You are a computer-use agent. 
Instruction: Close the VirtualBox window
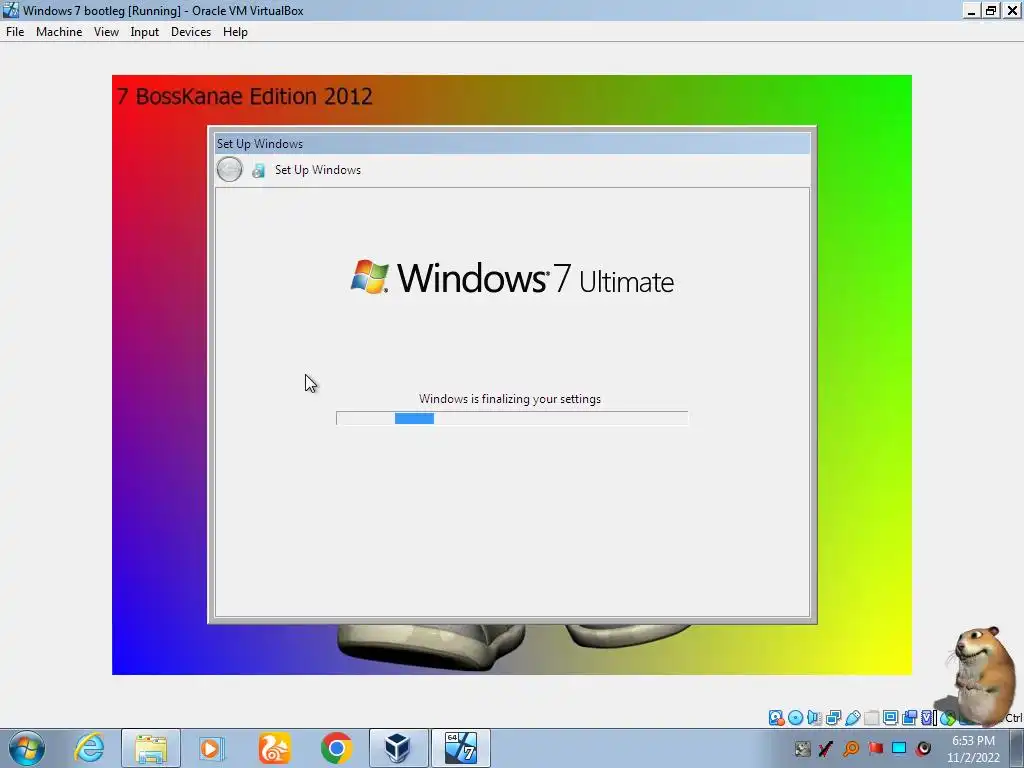pos(1012,10)
